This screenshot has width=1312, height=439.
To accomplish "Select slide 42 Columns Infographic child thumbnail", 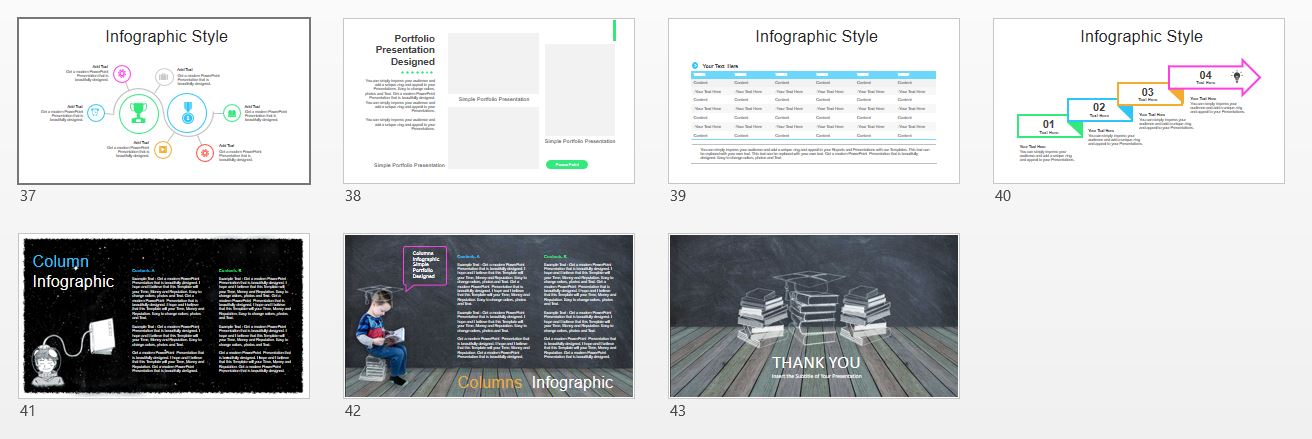I will 489,316.
